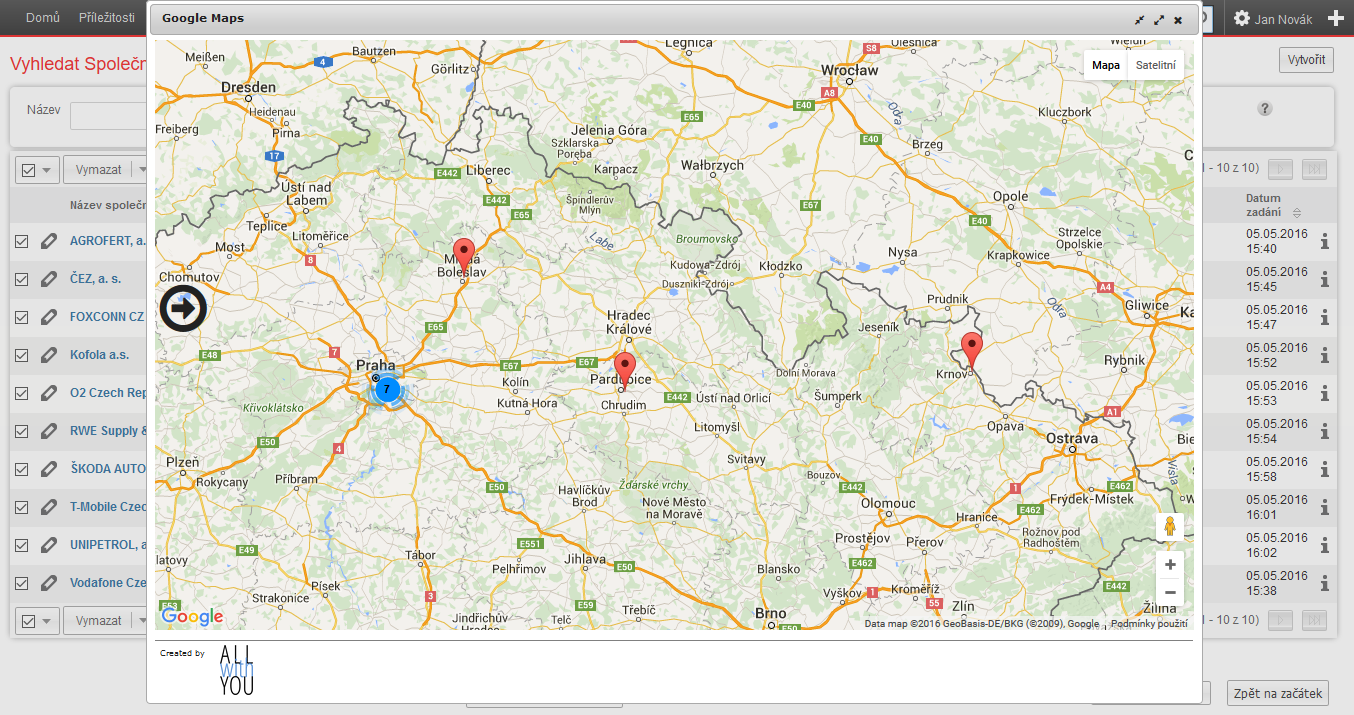Show info for 05.05.2016 15:40 row
This screenshot has width=1354, height=715.
(x=1325, y=241)
